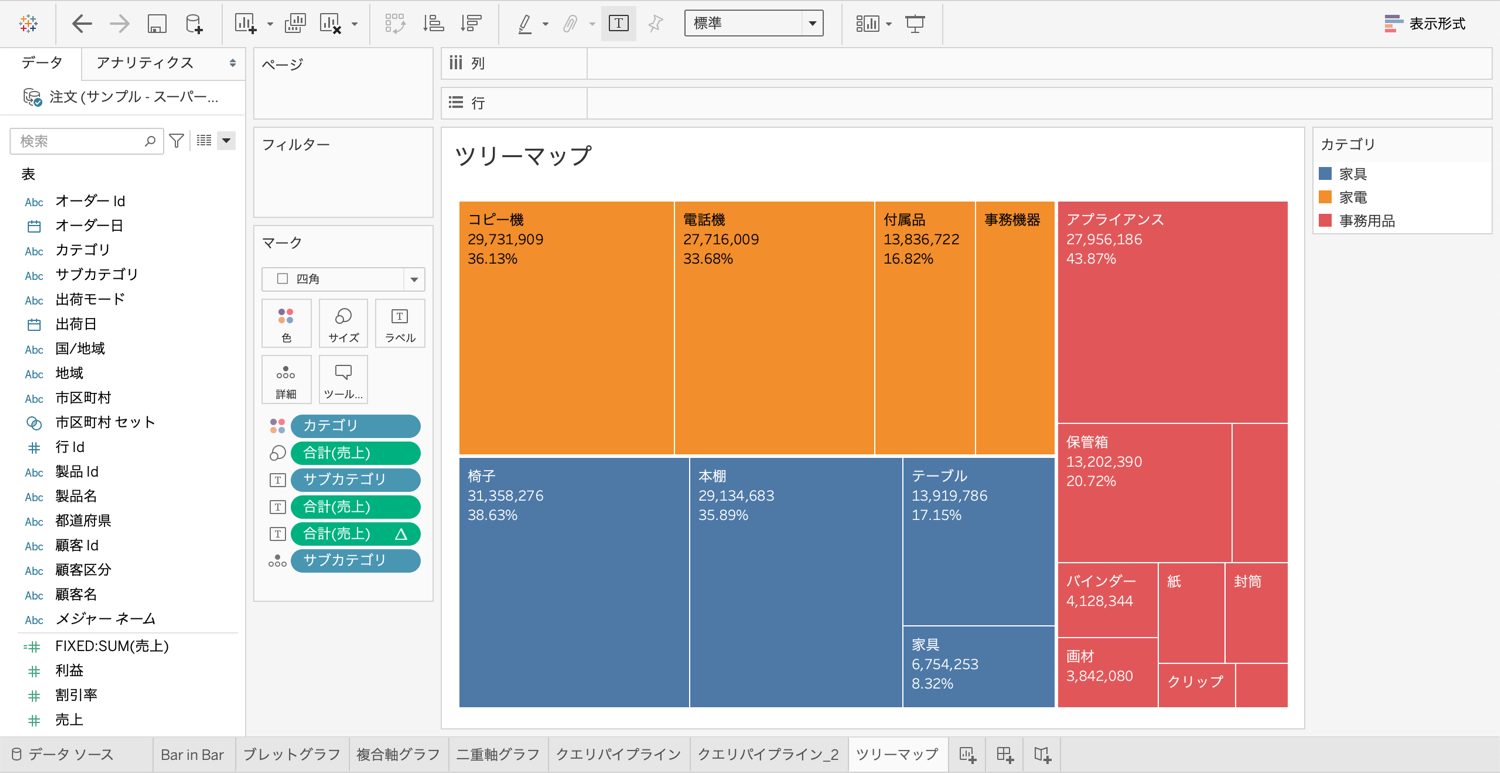The width and height of the screenshot is (1500, 773).
Task: Switch to the データ pane tab
Action: point(42,63)
